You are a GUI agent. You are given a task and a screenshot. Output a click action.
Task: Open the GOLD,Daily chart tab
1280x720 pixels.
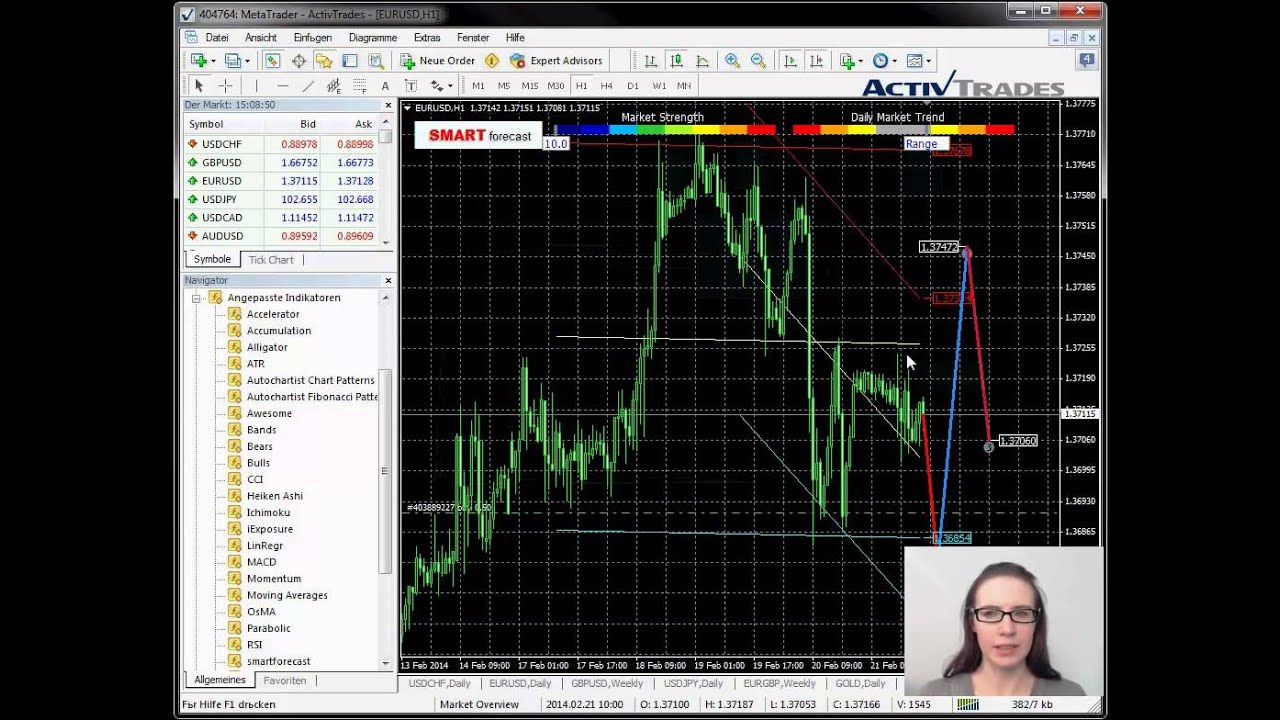(860, 683)
